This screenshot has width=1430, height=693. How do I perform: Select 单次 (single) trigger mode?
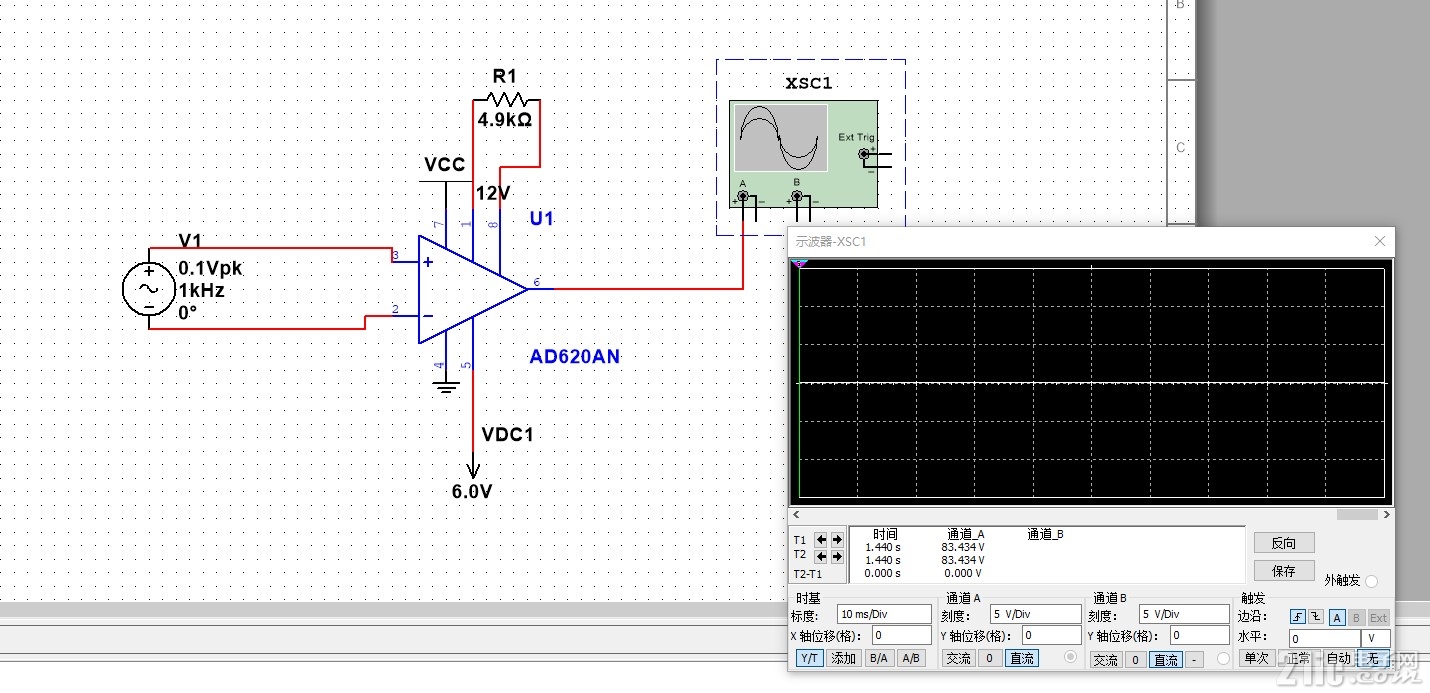click(1257, 658)
